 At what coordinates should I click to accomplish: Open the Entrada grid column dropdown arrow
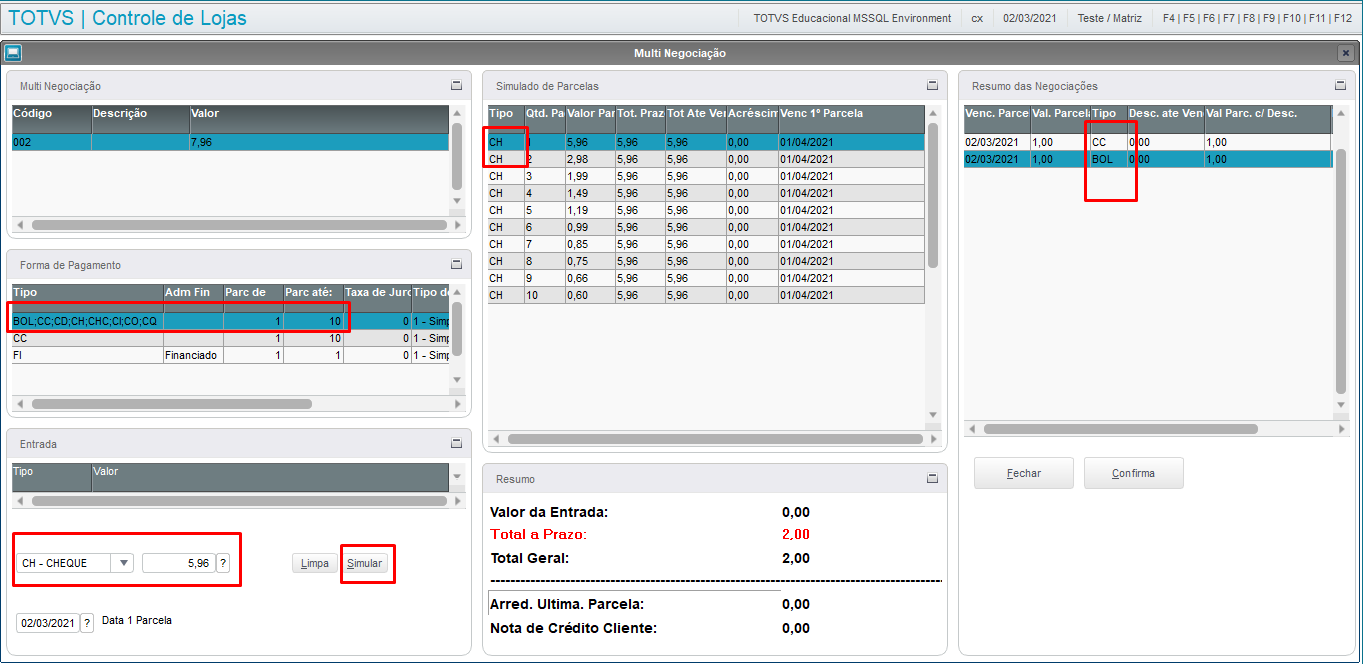[x=457, y=477]
